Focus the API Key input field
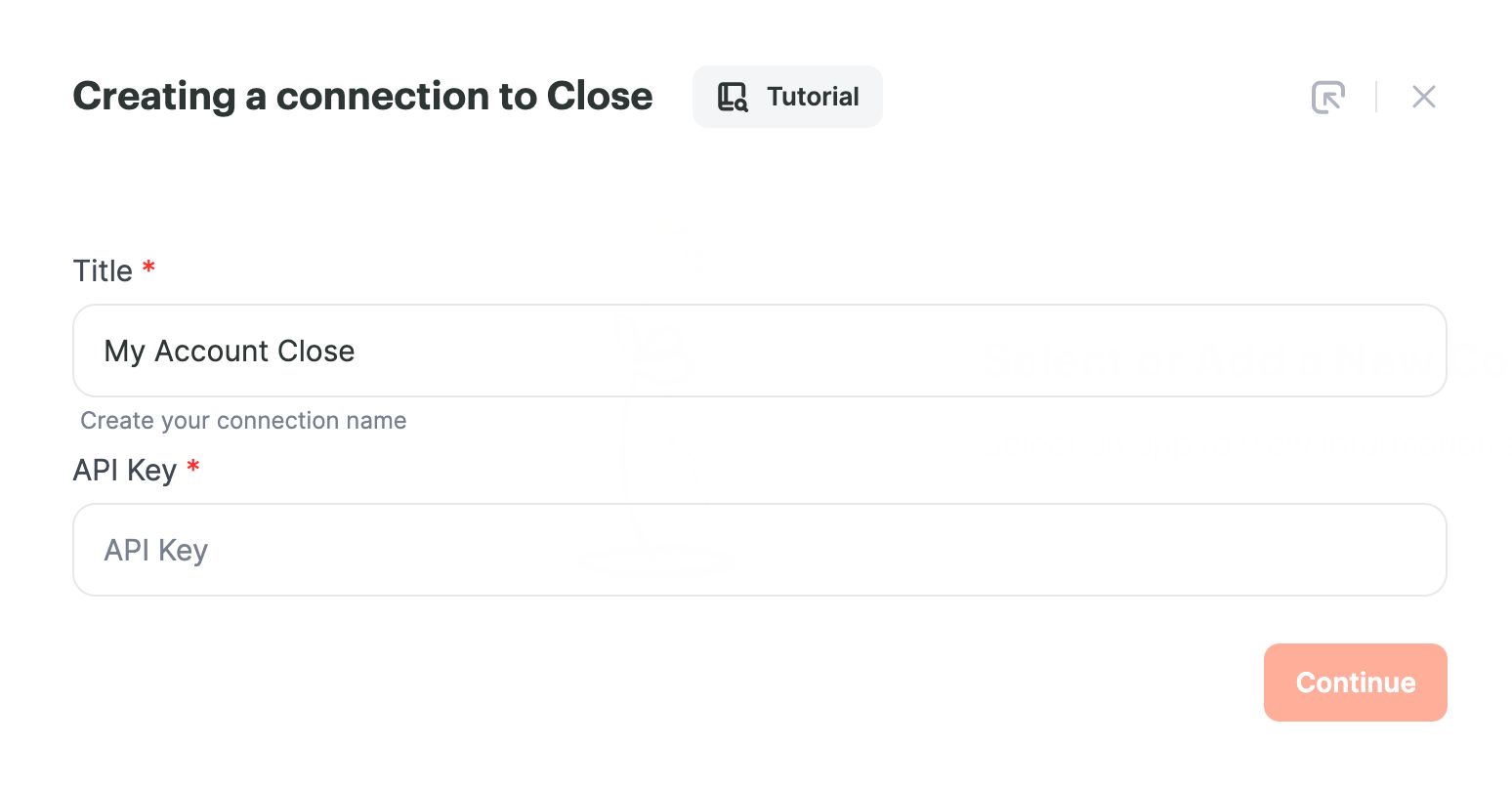The width and height of the screenshot is (1512, 787). point(760,550)
